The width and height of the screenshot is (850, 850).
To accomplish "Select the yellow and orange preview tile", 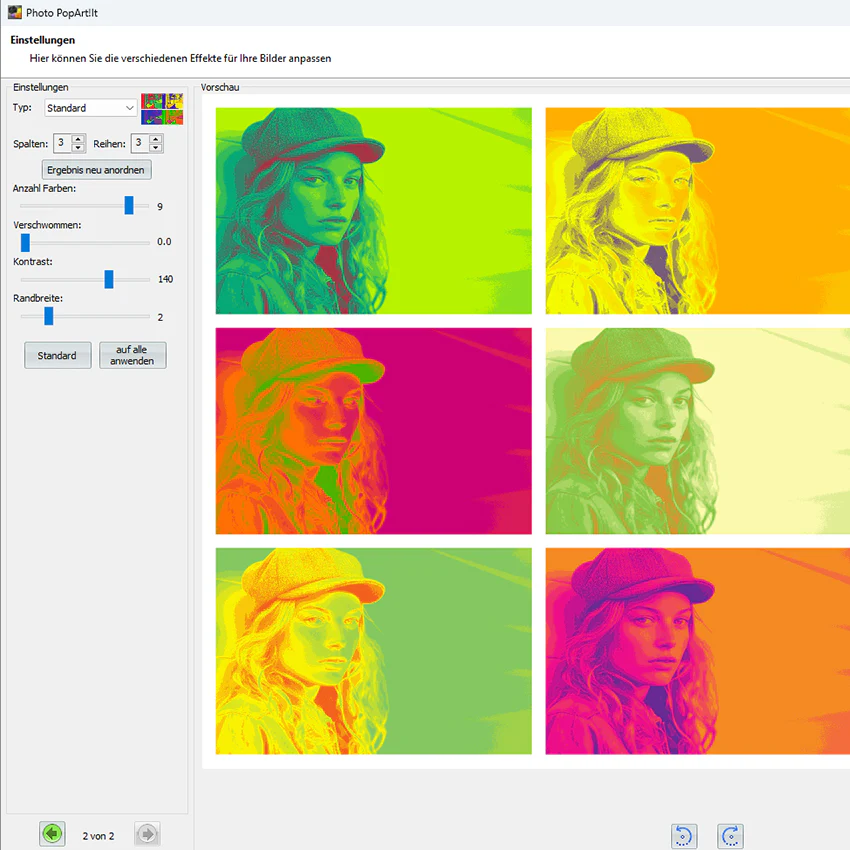I will 698,211.
